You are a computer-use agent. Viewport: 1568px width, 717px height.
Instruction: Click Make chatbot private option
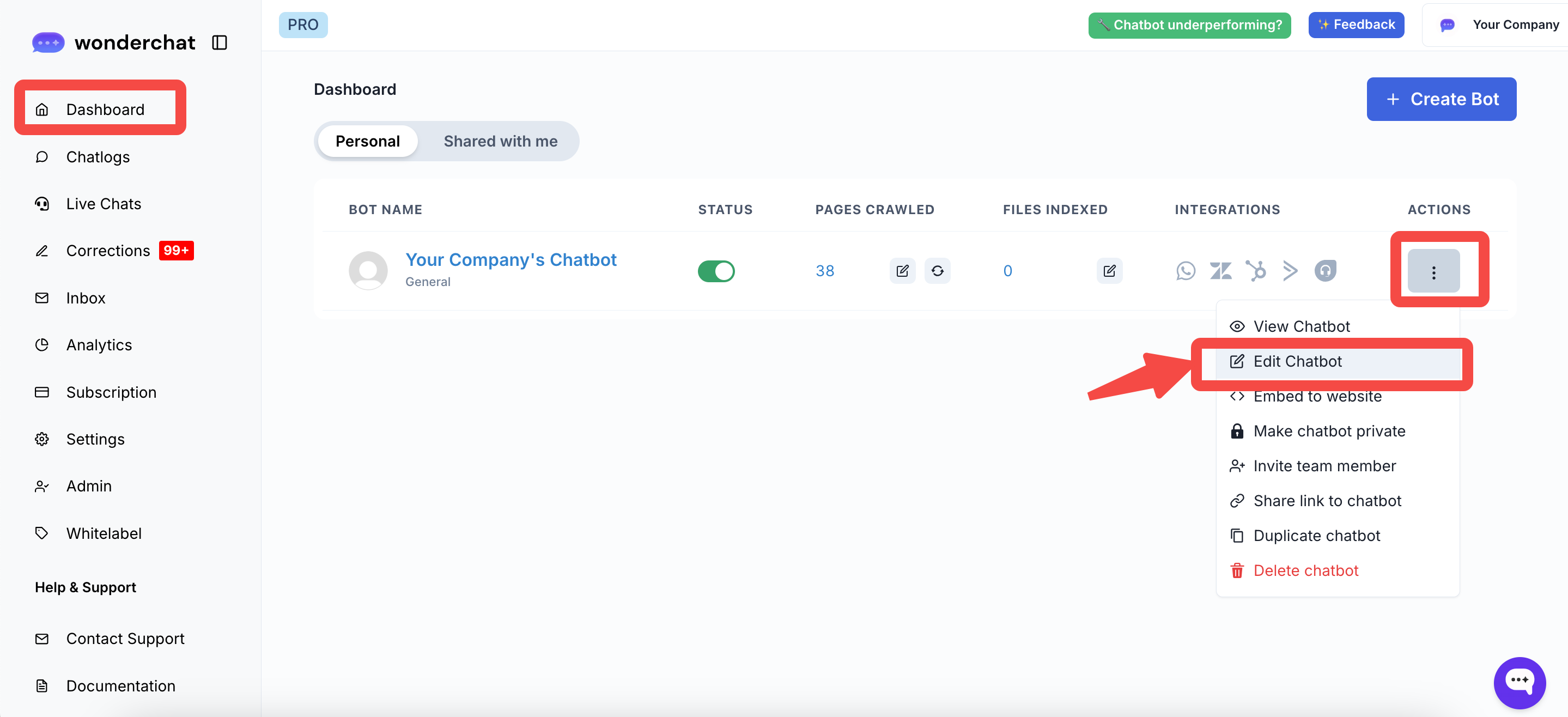pyautogui.click(x=1329, y=431)
